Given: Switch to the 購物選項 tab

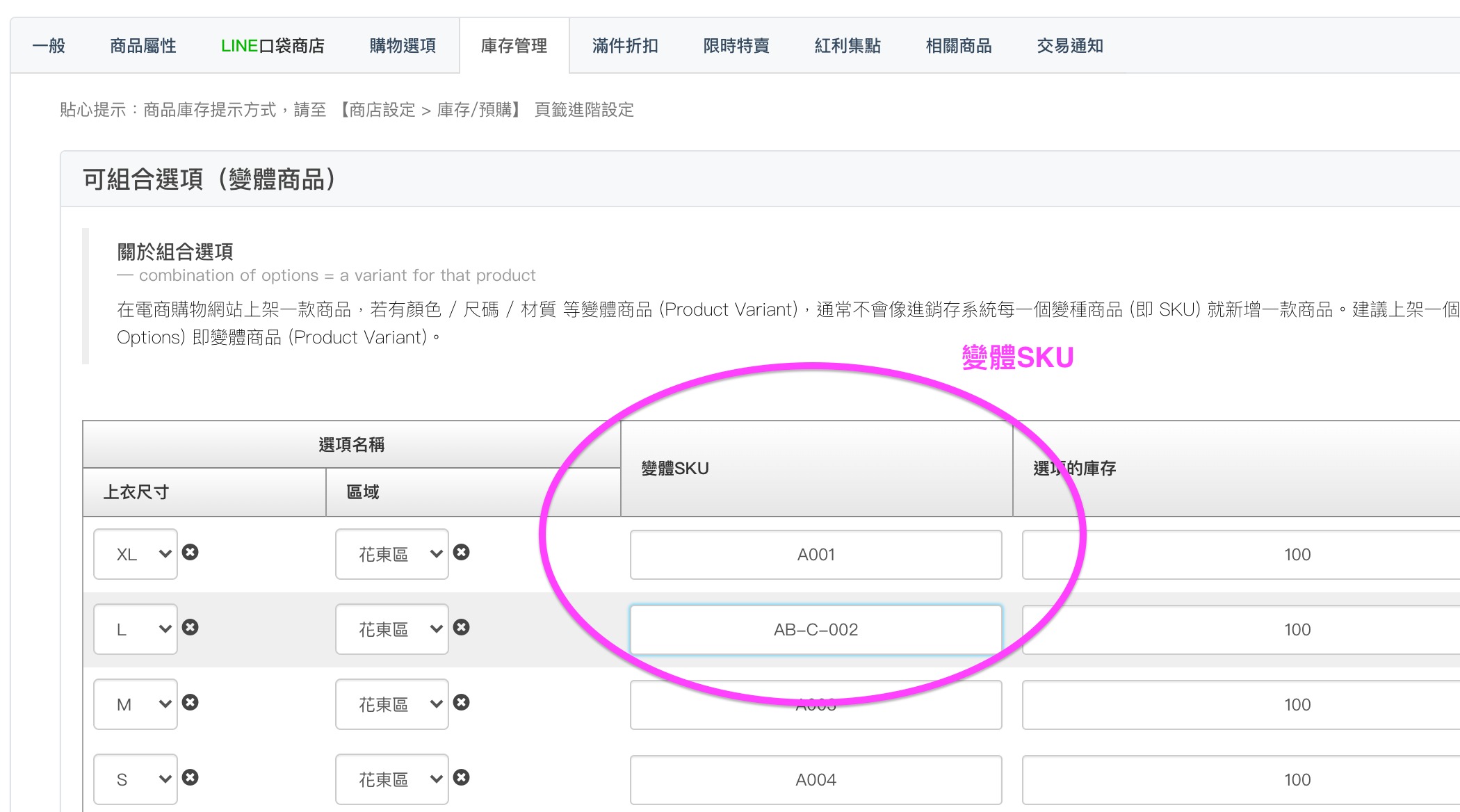Looking at the screenshot, I should (x=403, y=46).
